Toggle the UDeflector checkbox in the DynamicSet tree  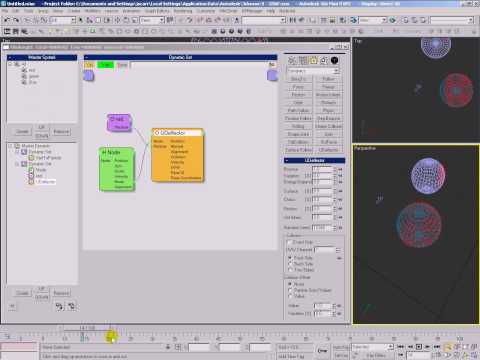(31, 182)
